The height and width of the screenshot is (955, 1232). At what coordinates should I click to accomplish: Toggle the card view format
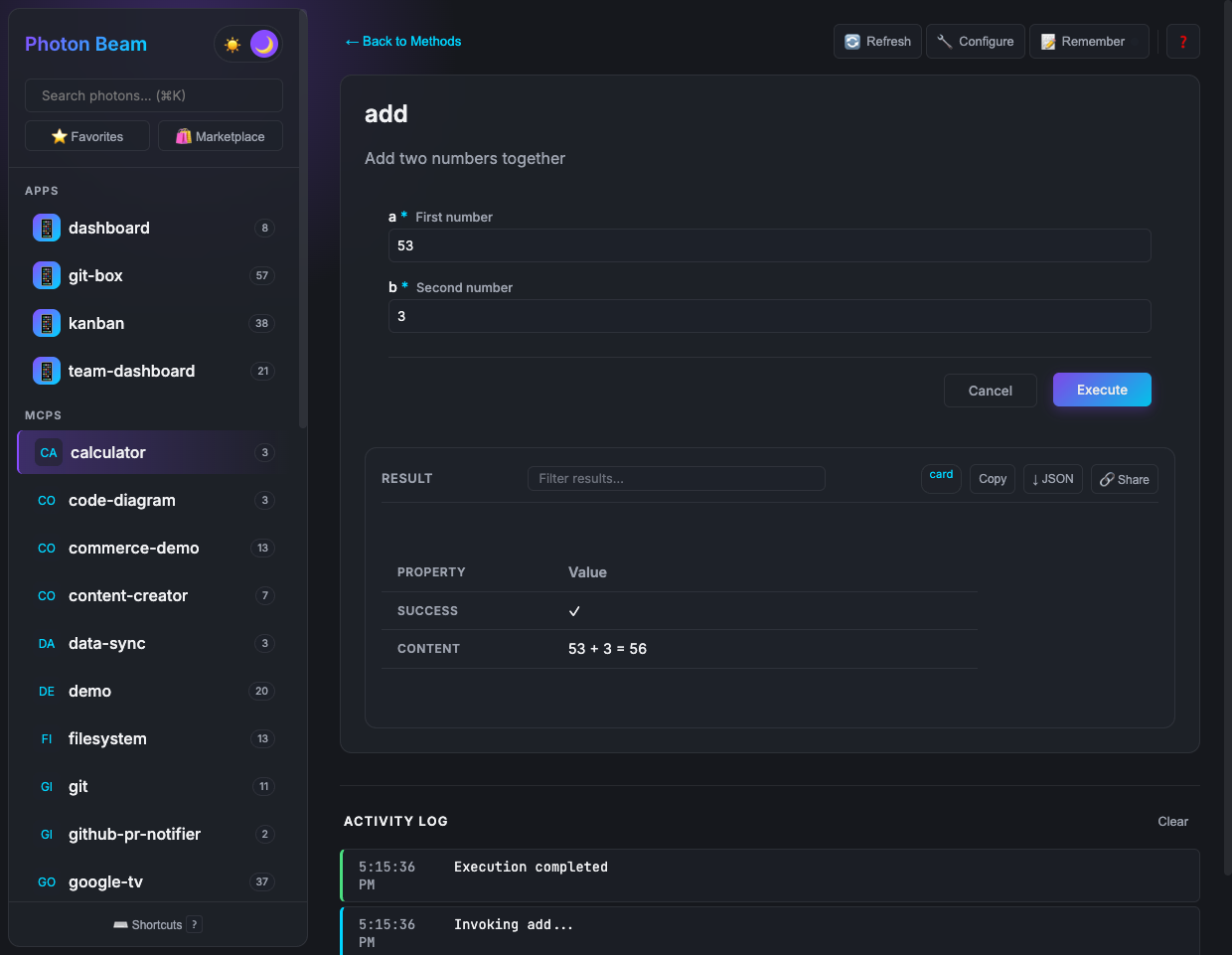(941, 478)
